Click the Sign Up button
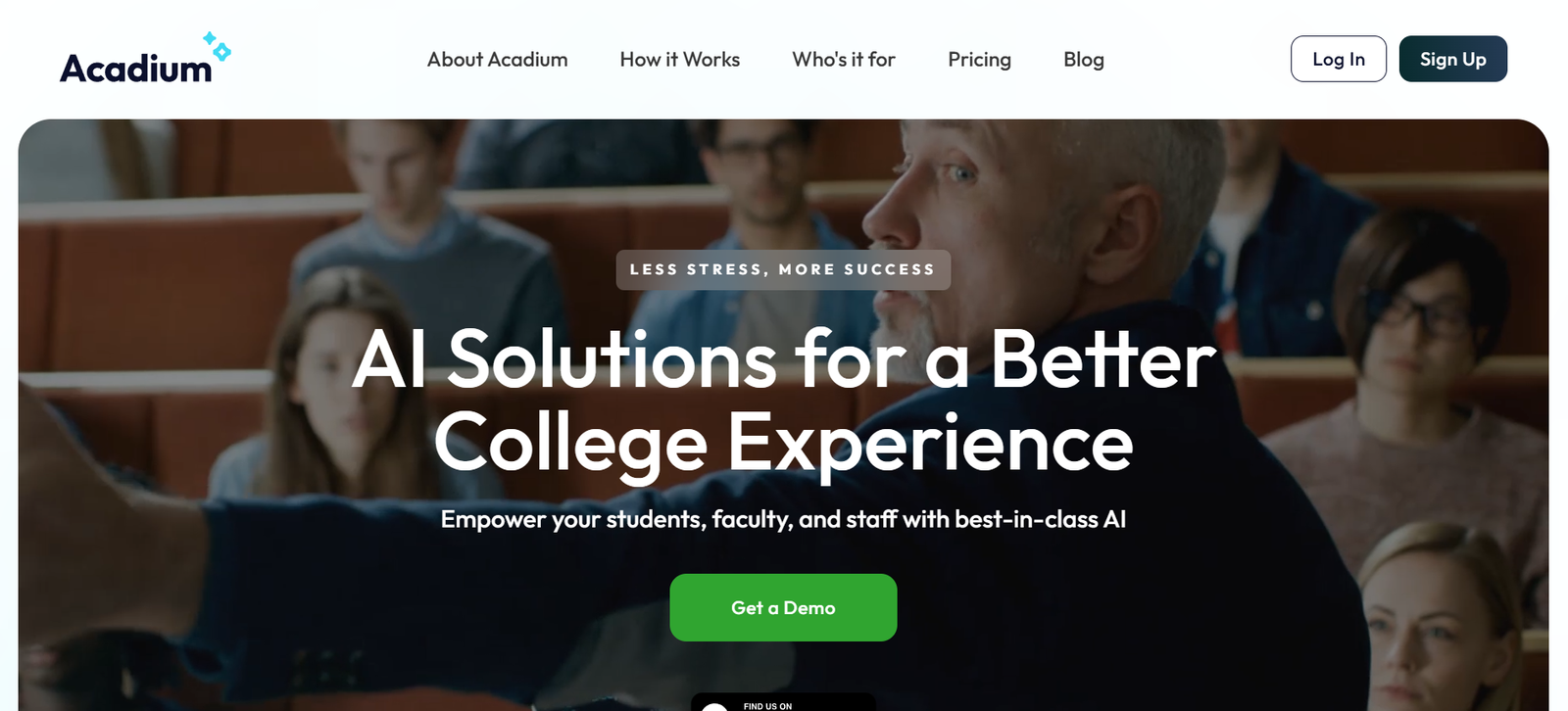1568x711 pixels. point(1452,59)
